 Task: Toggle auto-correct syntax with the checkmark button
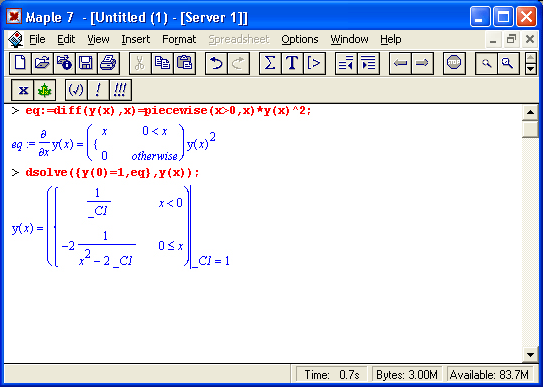click(x=77, y=90)
